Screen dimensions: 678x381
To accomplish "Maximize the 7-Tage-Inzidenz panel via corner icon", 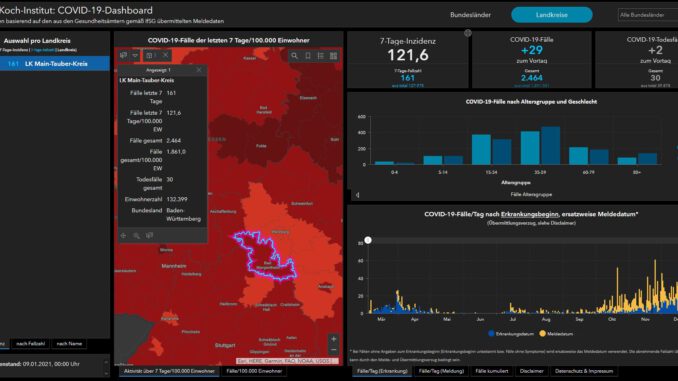I will (x=468, y=33).
